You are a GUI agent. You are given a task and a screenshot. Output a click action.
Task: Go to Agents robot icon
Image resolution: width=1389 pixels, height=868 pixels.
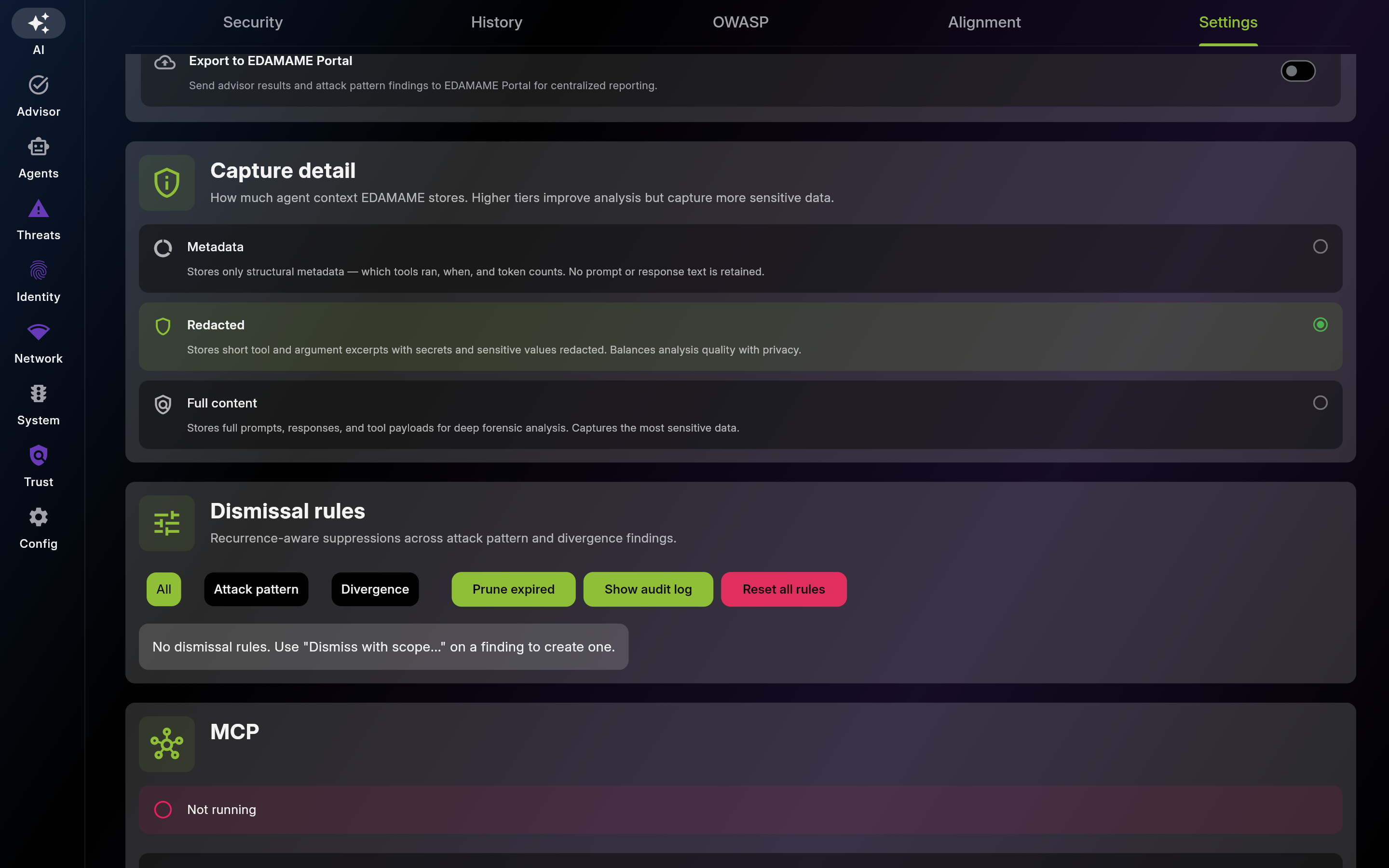[x=39, y=147]
